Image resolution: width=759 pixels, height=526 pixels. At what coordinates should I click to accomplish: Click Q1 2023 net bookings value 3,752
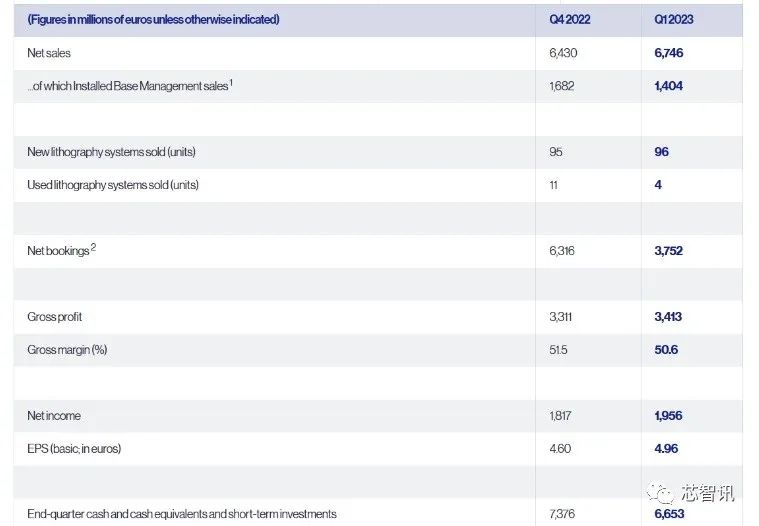tap(668, 251)
